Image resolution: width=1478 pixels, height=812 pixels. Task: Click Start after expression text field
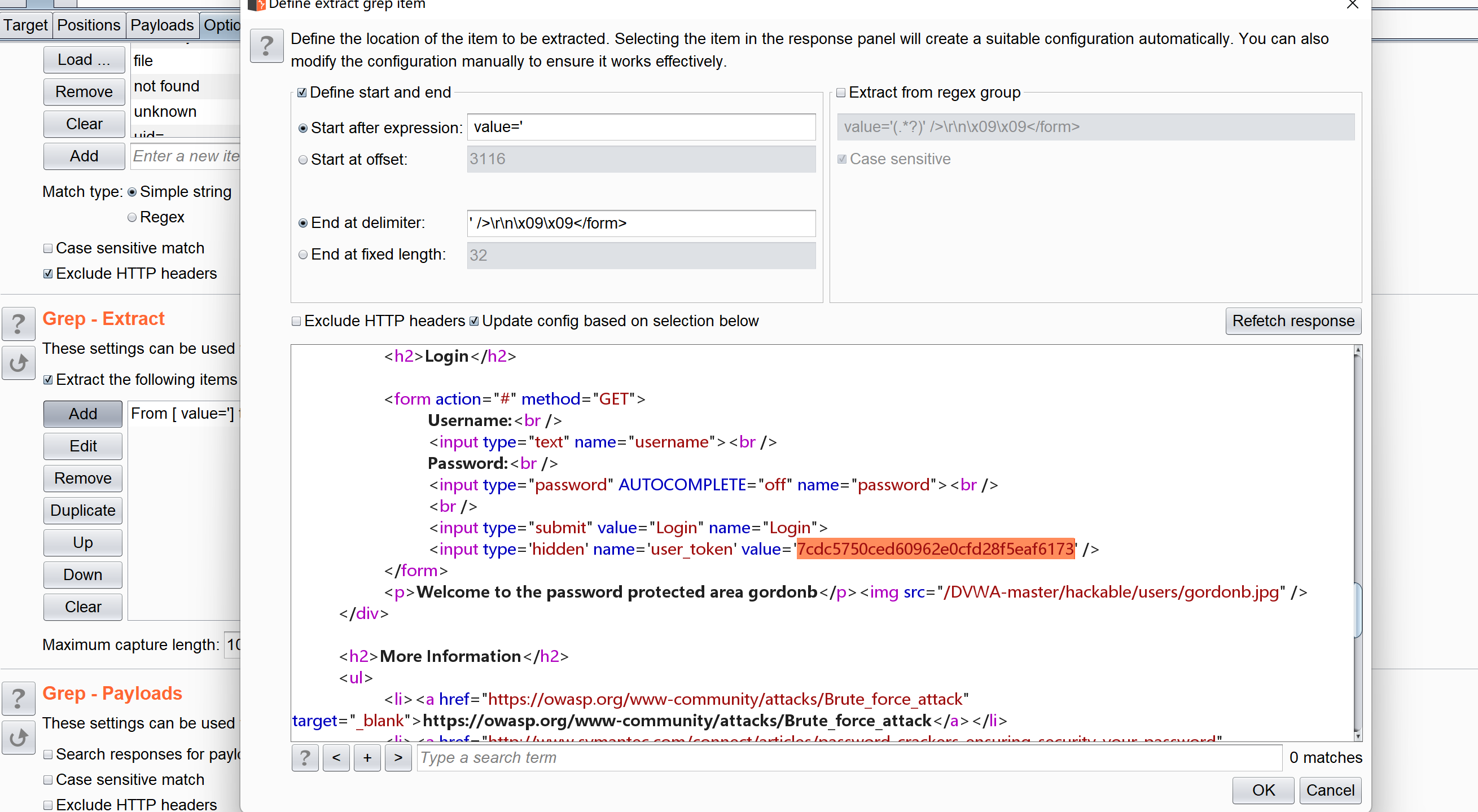pyautogui.click(x=641, y=127)
